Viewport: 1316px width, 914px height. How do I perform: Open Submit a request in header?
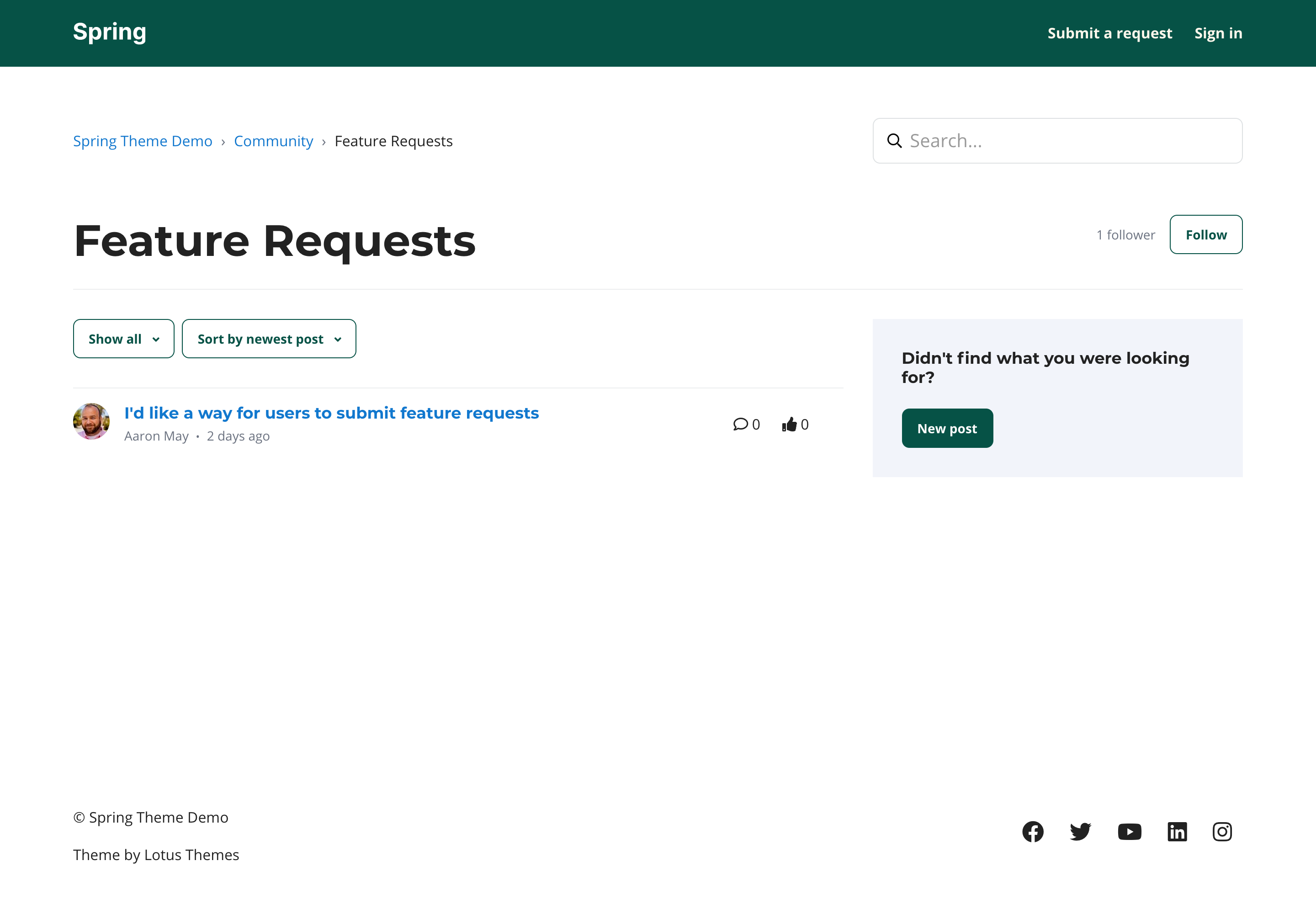tap(1109, 33)
